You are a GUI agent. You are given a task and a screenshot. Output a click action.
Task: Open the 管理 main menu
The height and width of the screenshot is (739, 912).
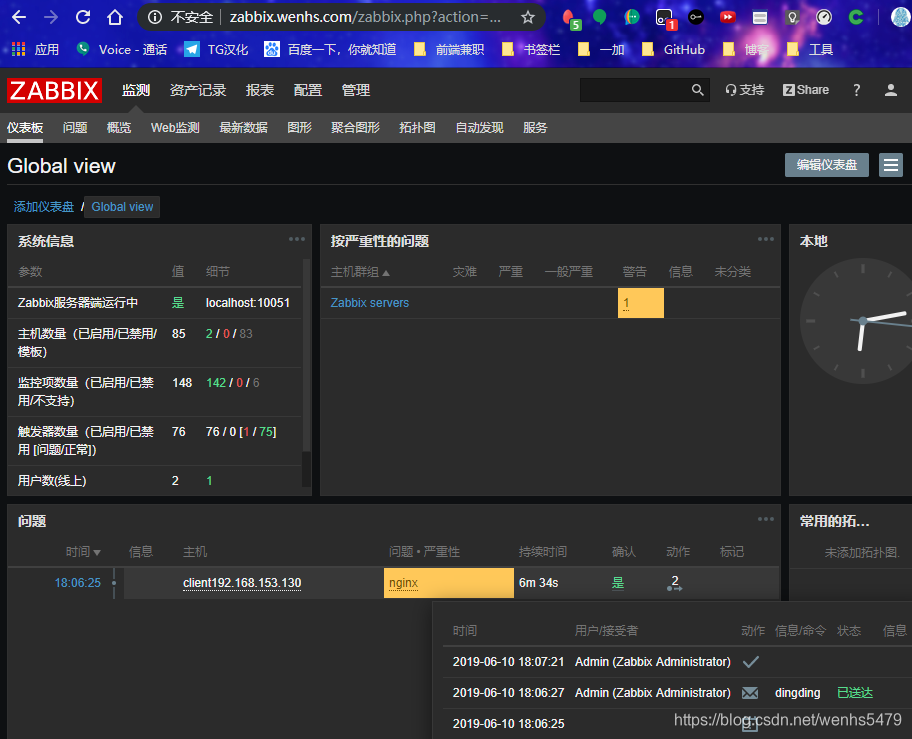[x=356, y=90]
